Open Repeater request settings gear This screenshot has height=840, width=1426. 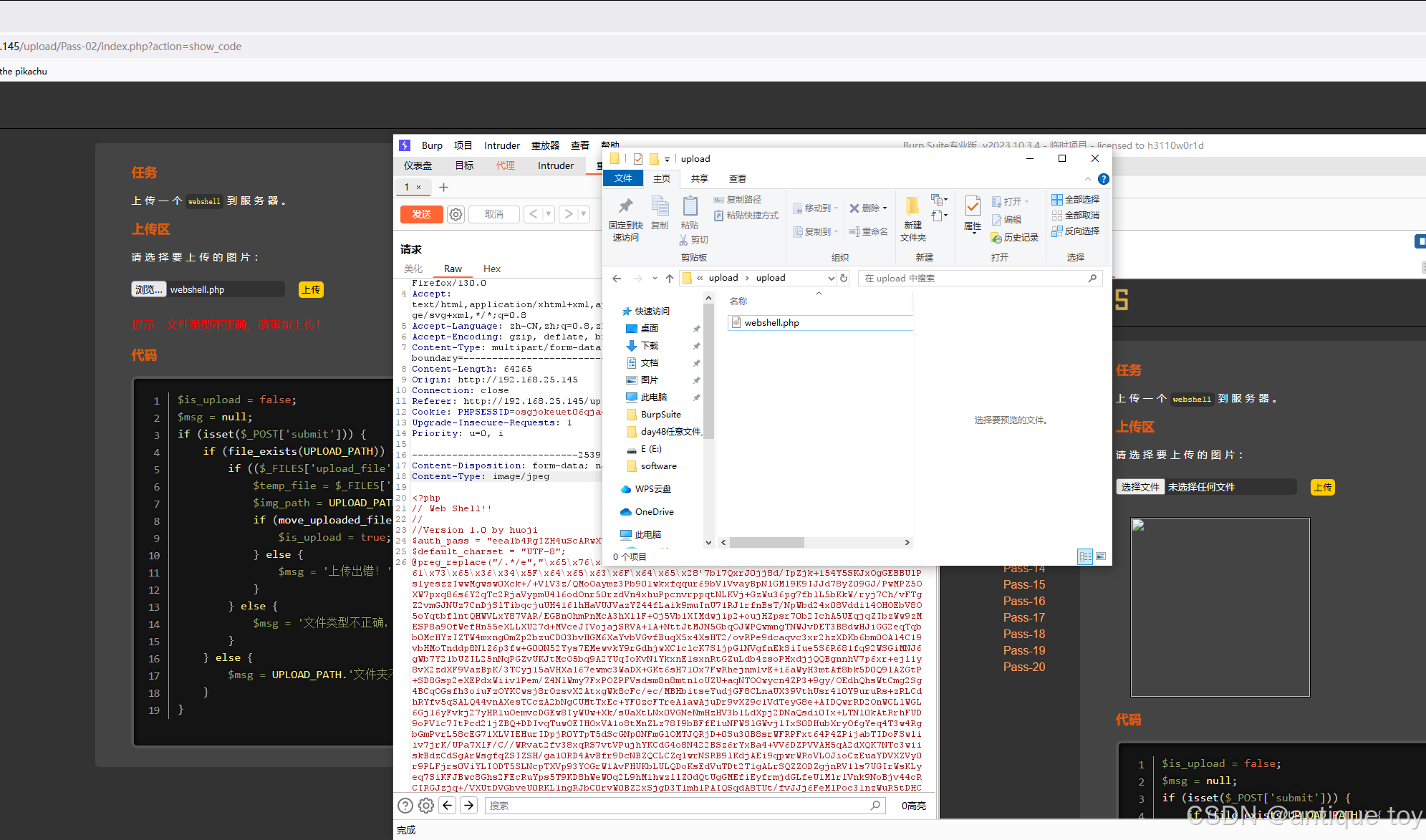point(456,214)
